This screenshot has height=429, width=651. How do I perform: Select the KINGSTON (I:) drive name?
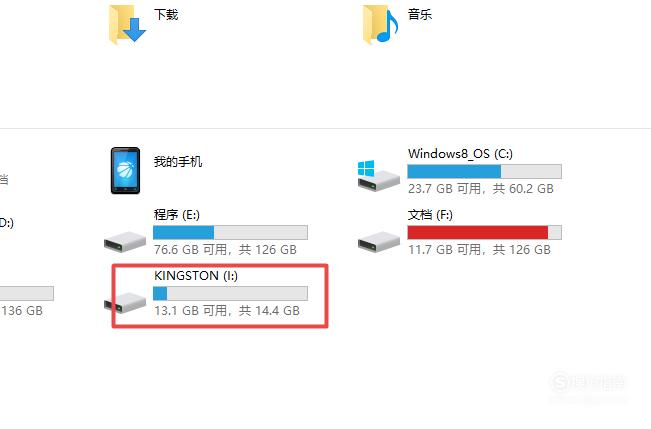196,276
